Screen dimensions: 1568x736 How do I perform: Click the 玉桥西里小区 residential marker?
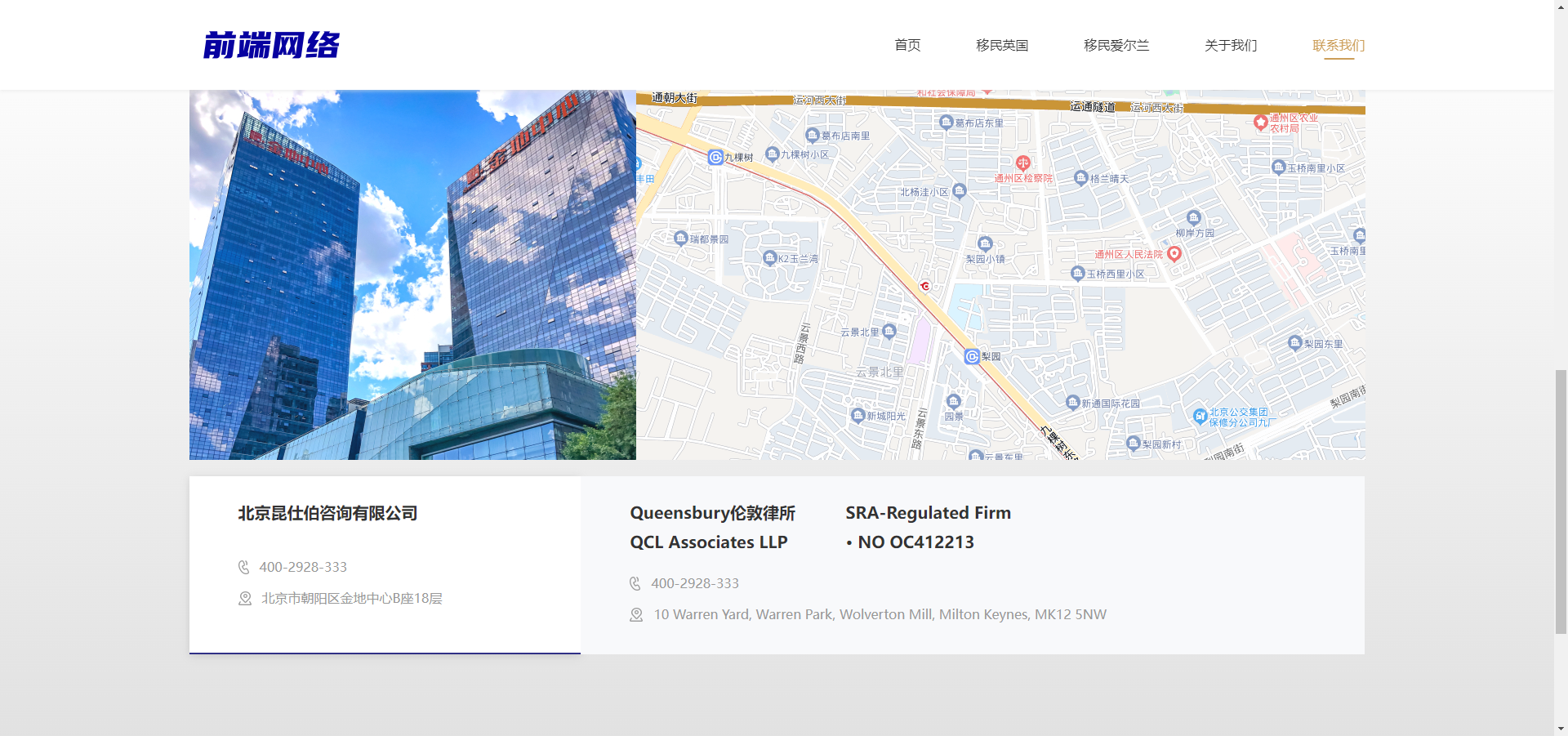[x=1077, y=274]
